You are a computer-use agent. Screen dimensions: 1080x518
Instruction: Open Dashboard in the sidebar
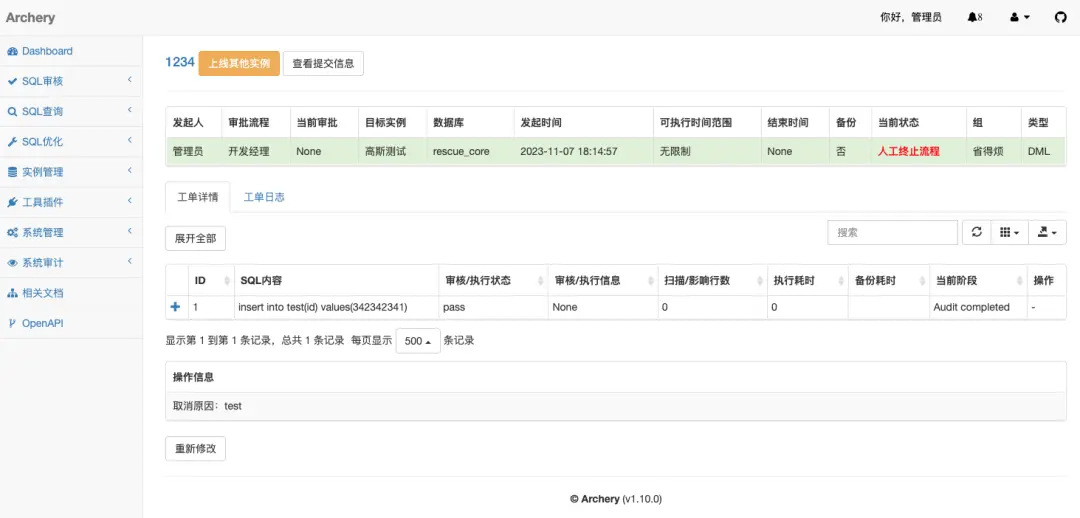[71, 52]
